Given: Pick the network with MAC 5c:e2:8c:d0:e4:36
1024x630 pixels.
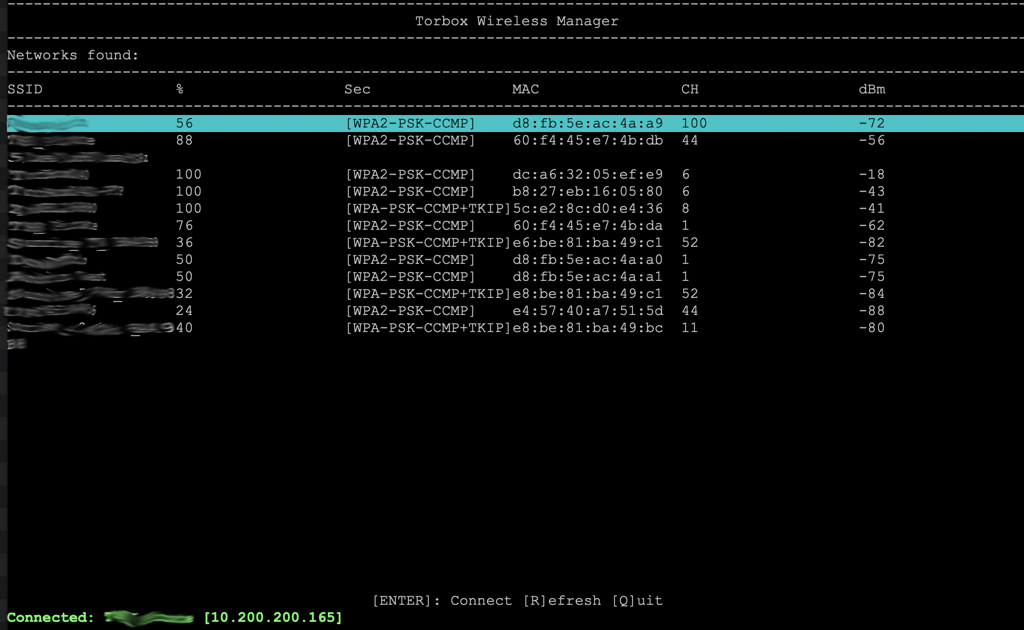Looking at the screenshot, I should 515,208.
